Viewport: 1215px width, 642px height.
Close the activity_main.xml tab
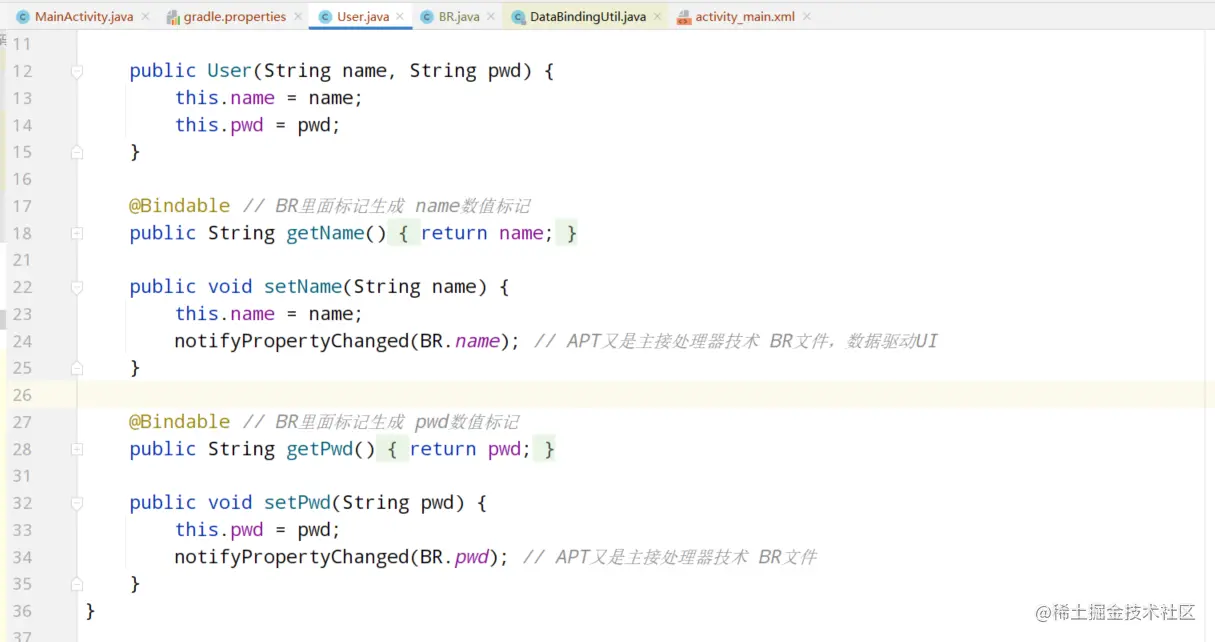[806, 17]
